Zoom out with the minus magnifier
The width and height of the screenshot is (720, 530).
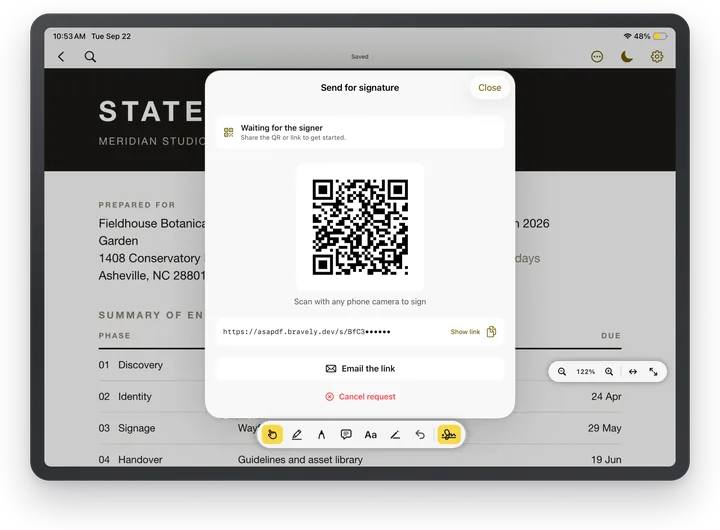(562, 372)
